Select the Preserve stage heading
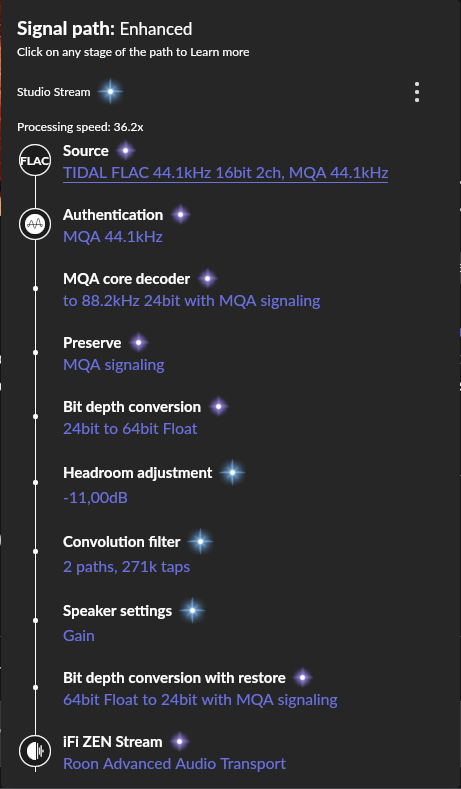 pyautogui.click(x=92, y=343)
